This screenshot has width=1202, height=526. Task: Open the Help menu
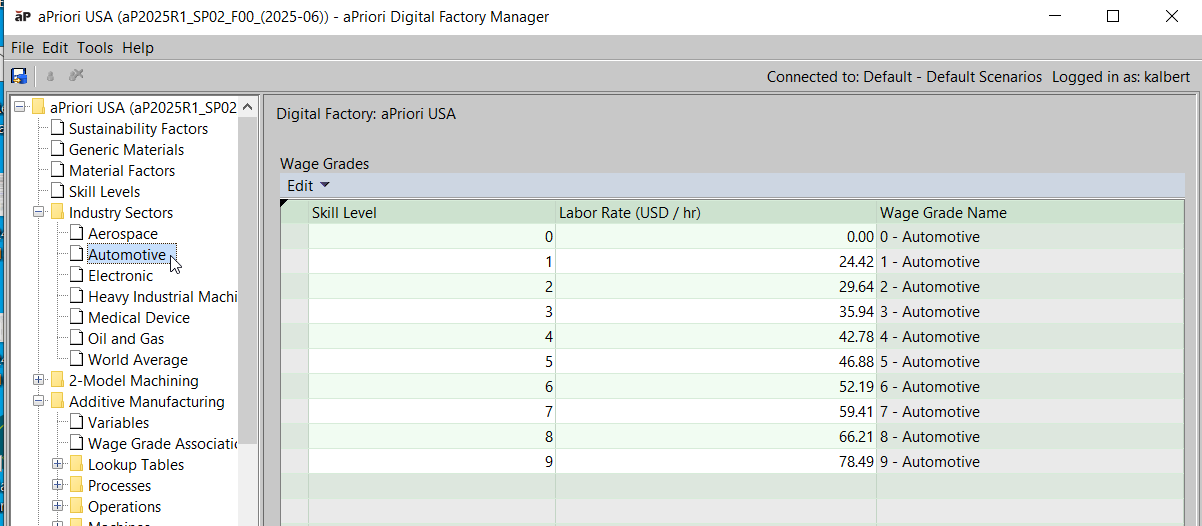point(138,47)
